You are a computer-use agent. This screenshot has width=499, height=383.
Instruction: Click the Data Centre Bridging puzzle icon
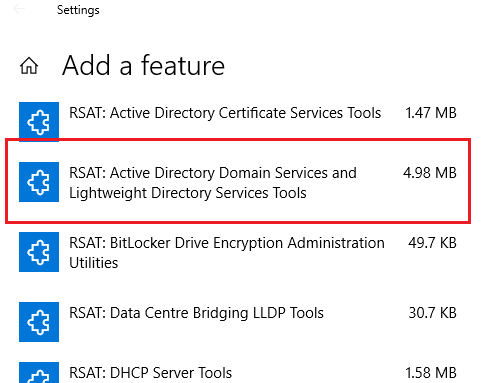pos(39,322)
